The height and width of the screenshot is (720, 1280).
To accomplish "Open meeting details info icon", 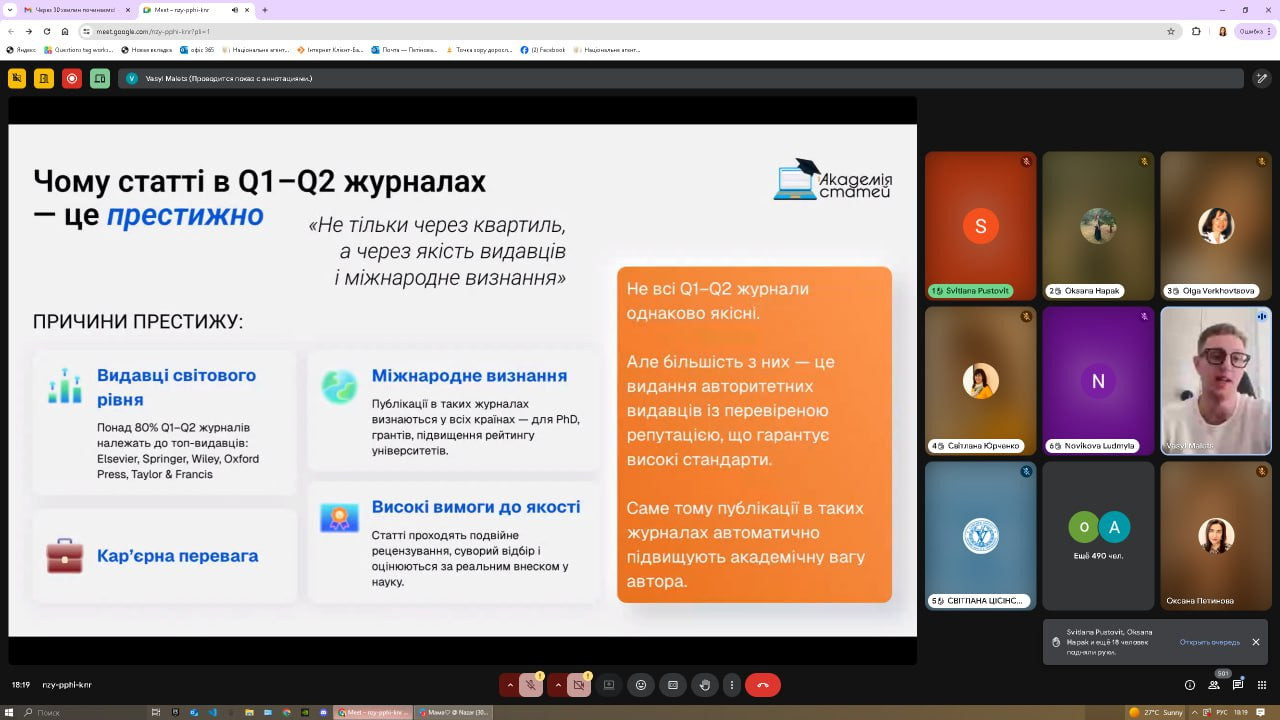I will pyautogui.click(x=1189, y=685).
